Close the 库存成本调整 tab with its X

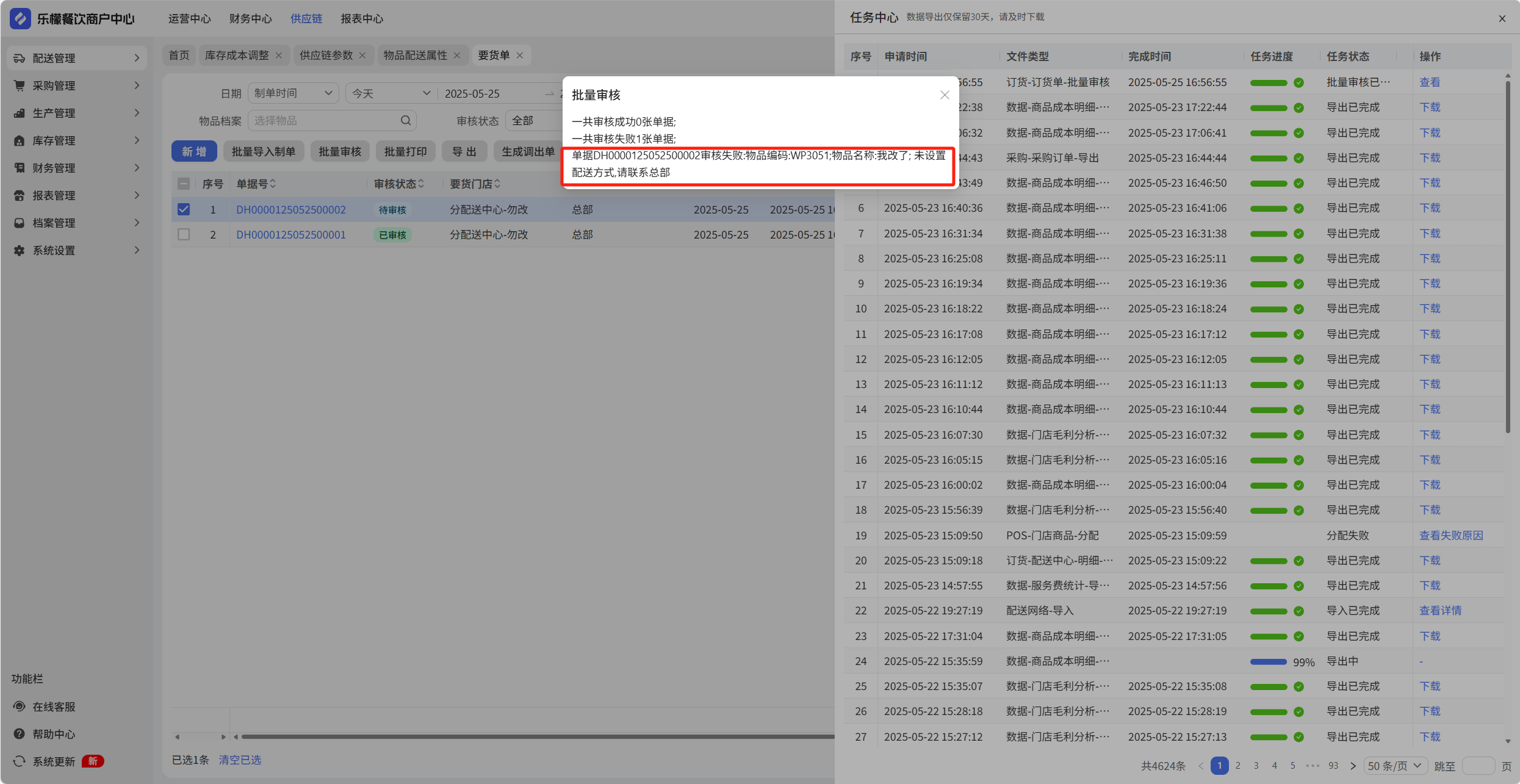(x=279, y=55)
